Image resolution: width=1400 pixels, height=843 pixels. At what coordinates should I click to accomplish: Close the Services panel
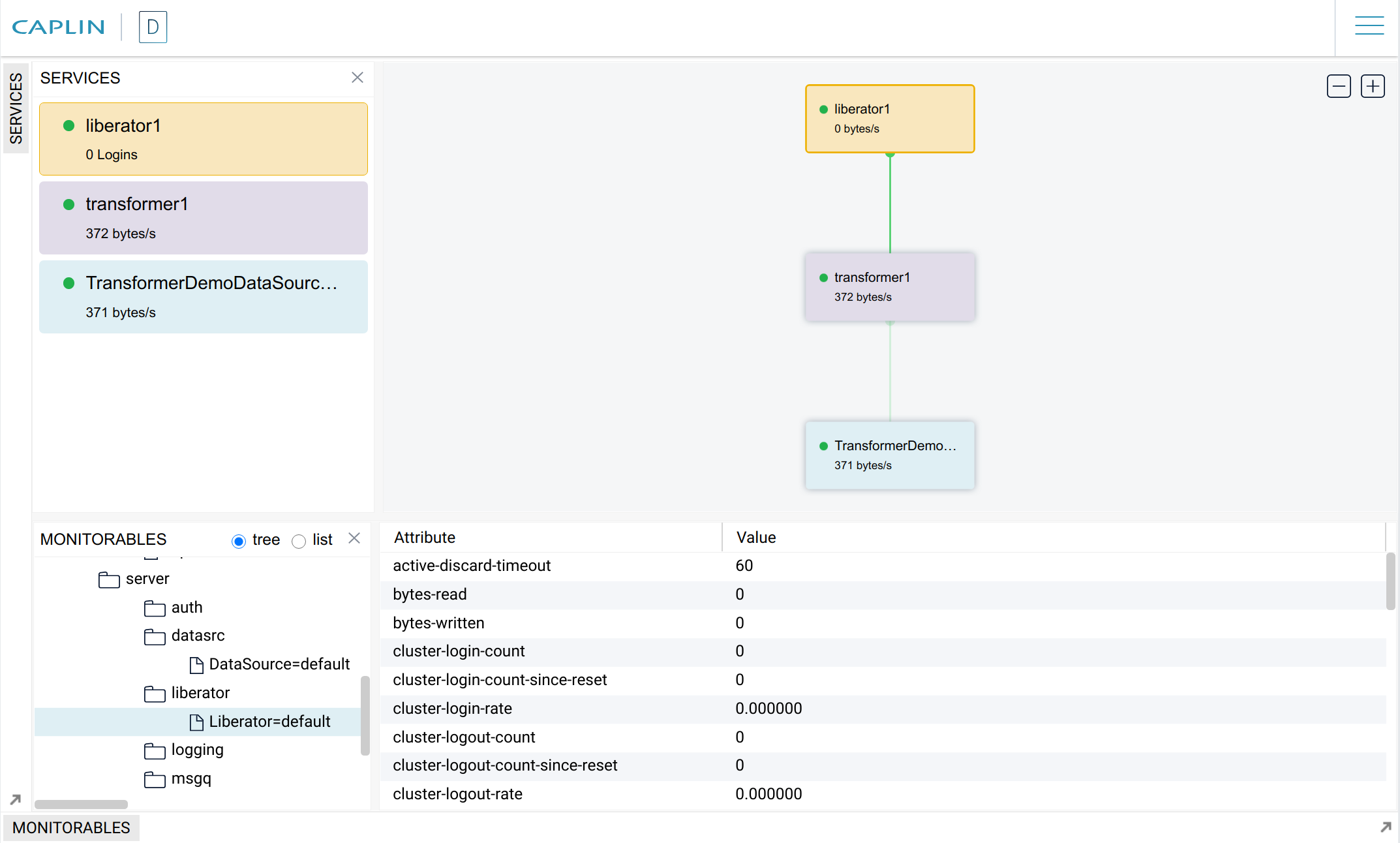357,78
